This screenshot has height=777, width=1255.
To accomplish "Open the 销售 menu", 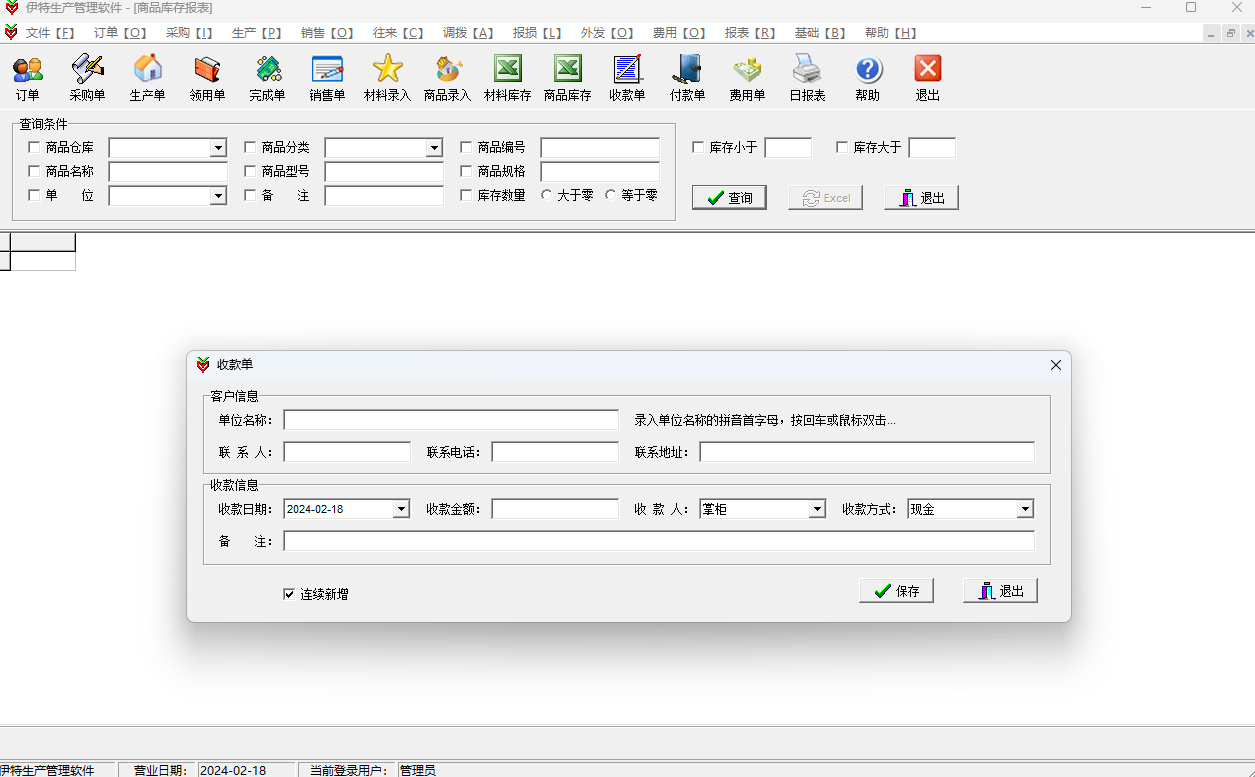I will (x=327, y=33).
